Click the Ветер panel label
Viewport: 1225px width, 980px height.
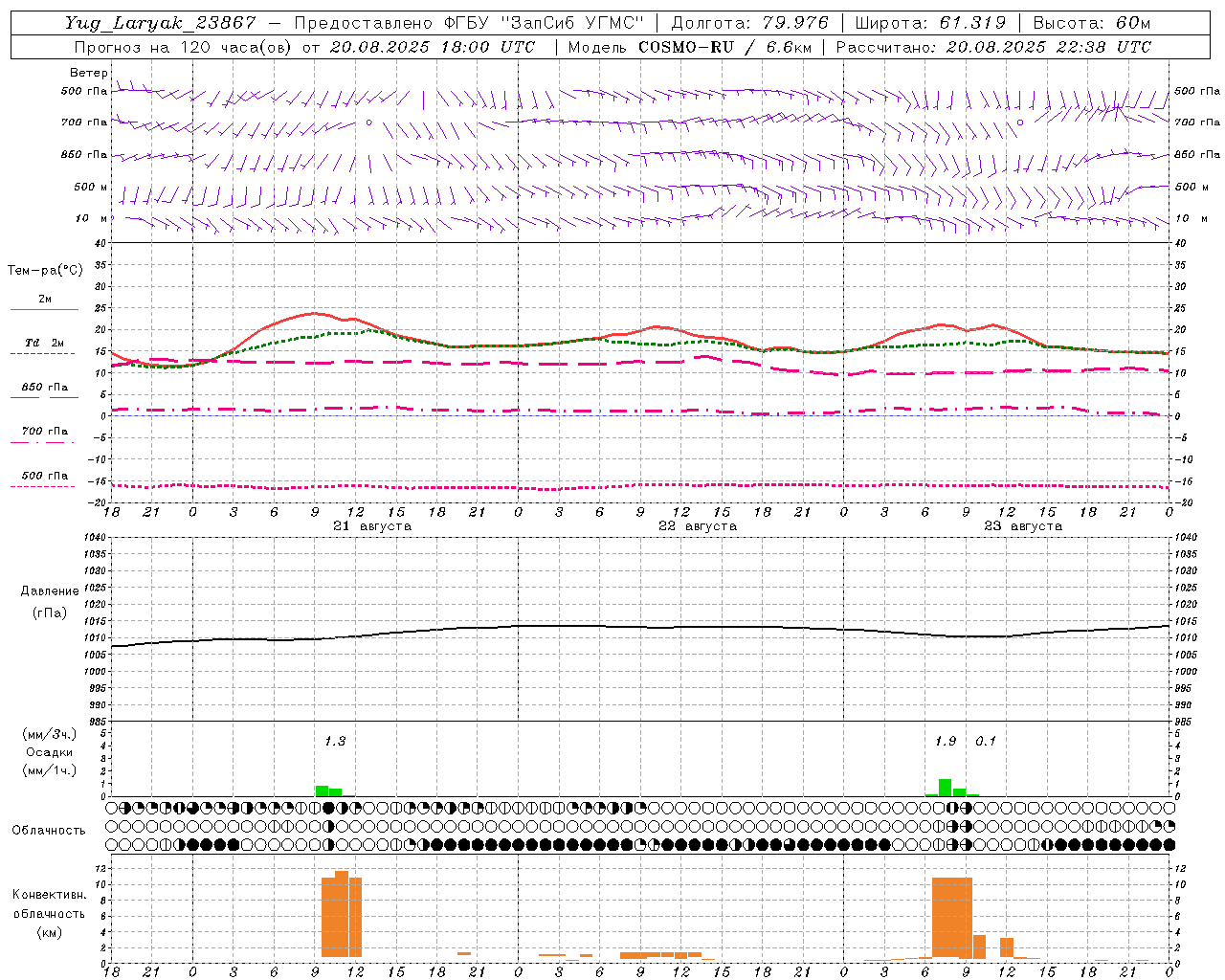point(89,73)
